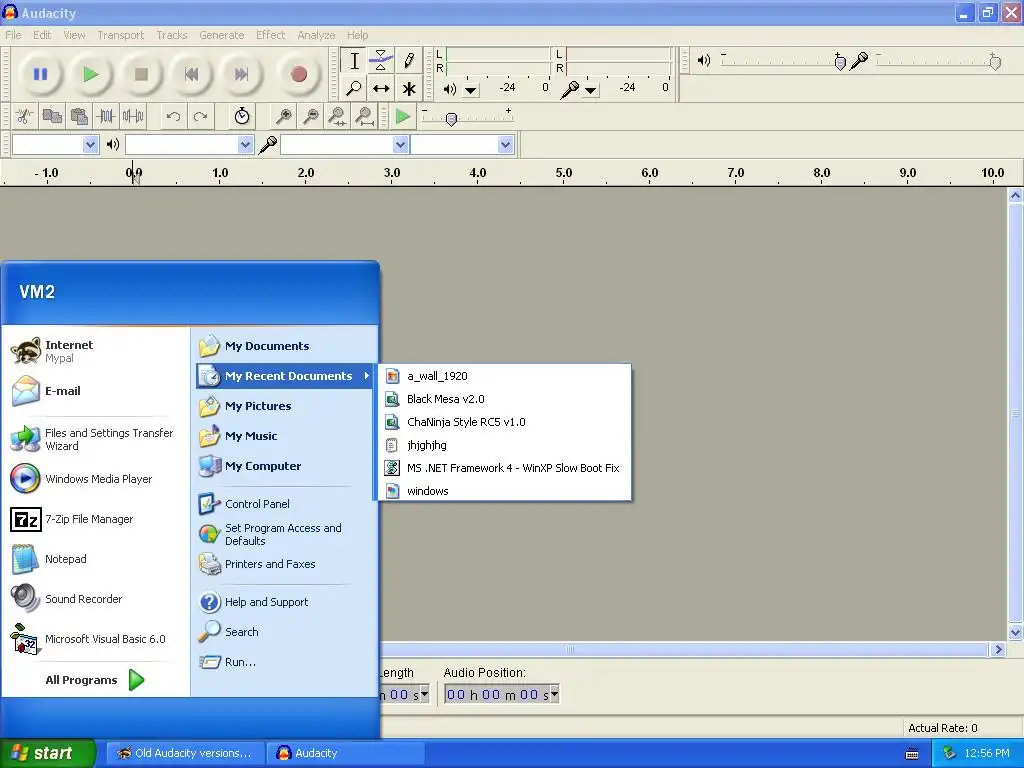Select the Envelope tool

381,61
